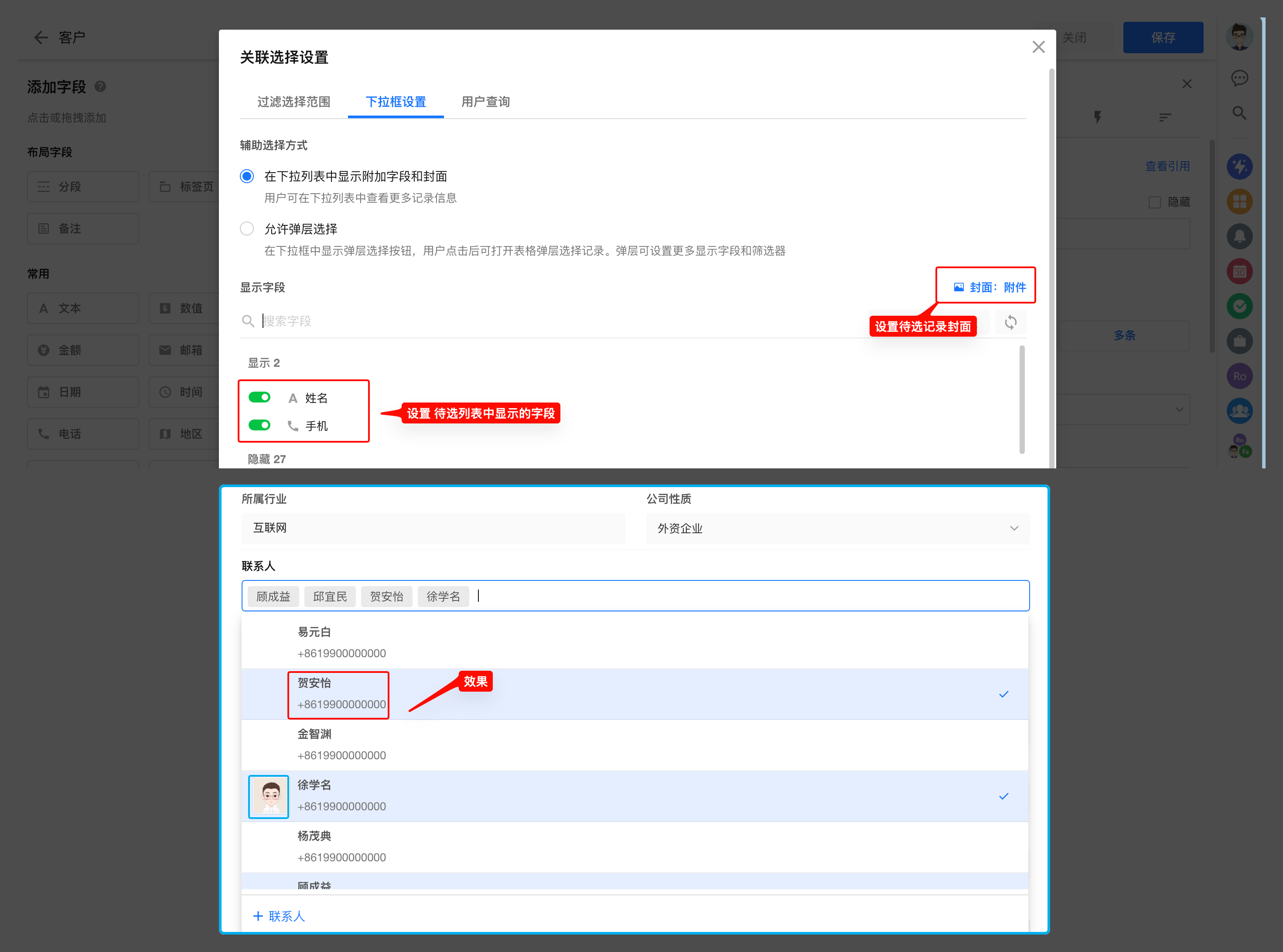The width and height of the screenshot is (1283, 952).
Task: Check the 隐藏 checkbox
Action: 1154,202
